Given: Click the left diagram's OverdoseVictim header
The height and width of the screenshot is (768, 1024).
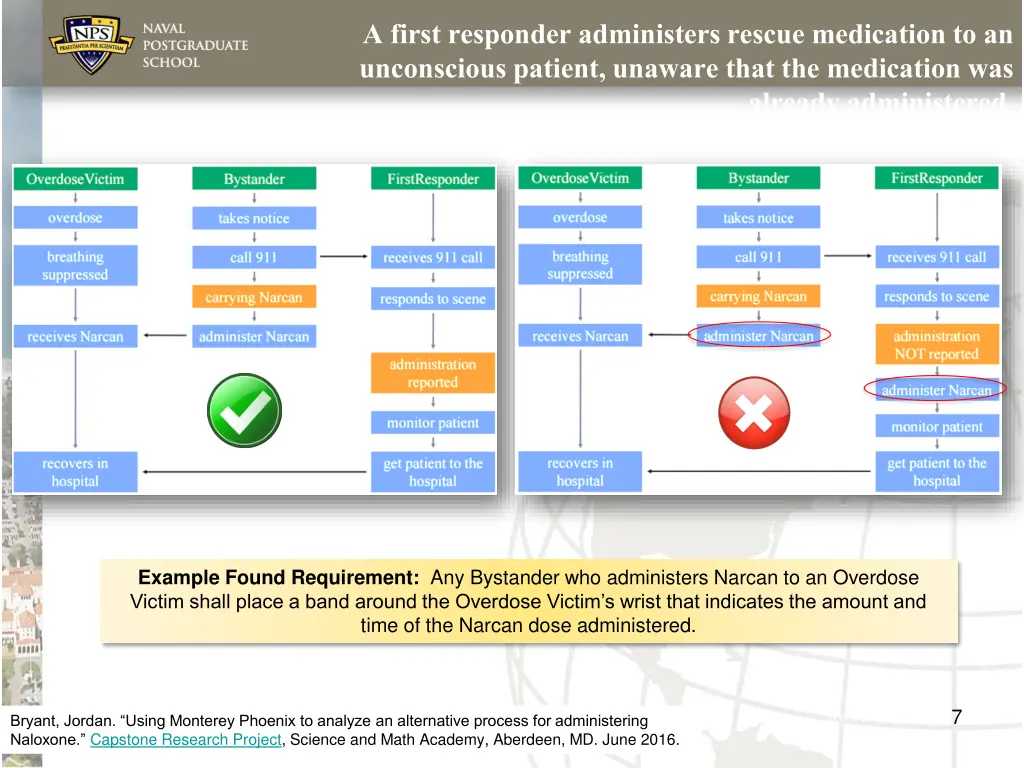Looking at the screenshot, I should click(75, 179).
